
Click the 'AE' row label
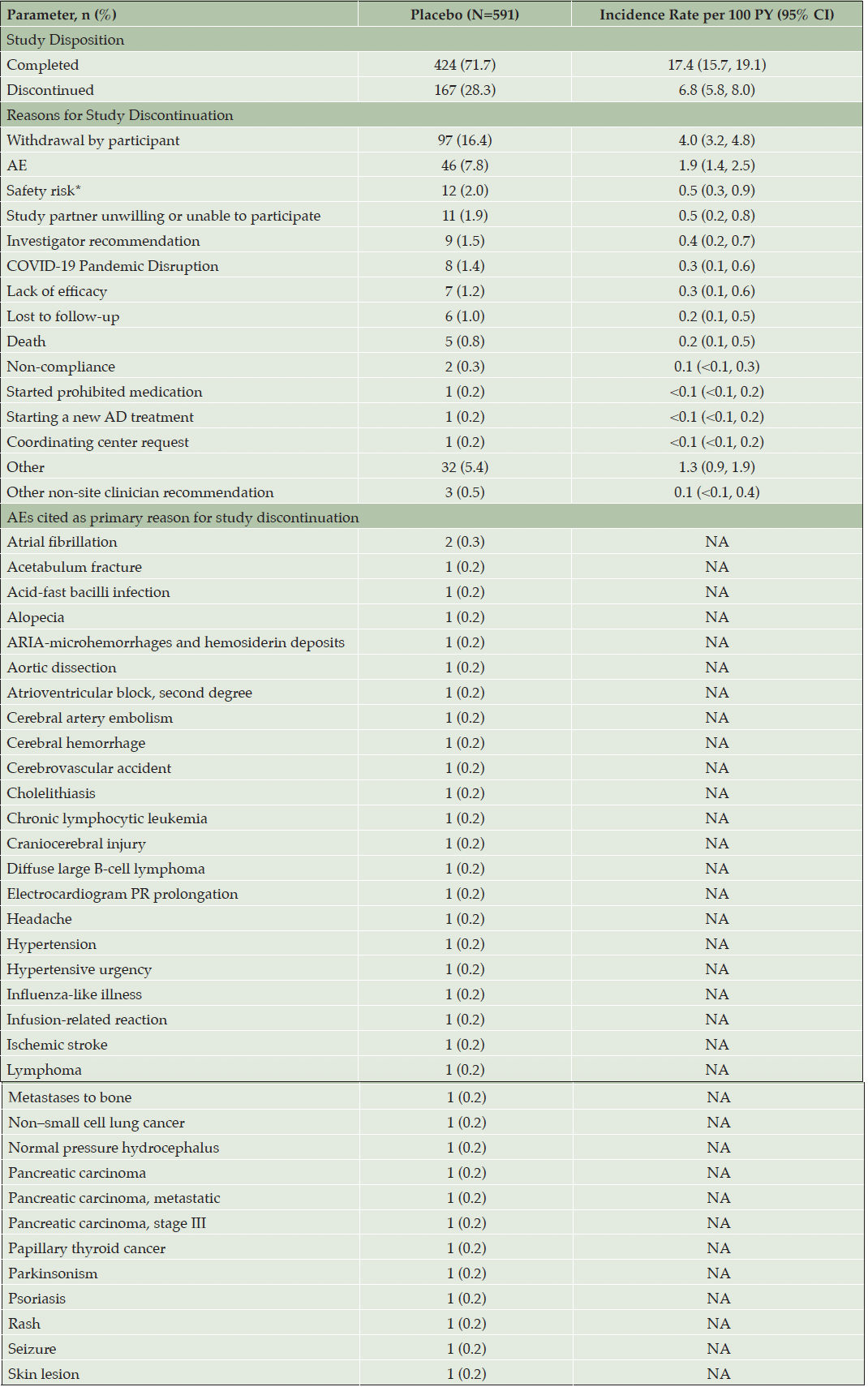point(17,165)
